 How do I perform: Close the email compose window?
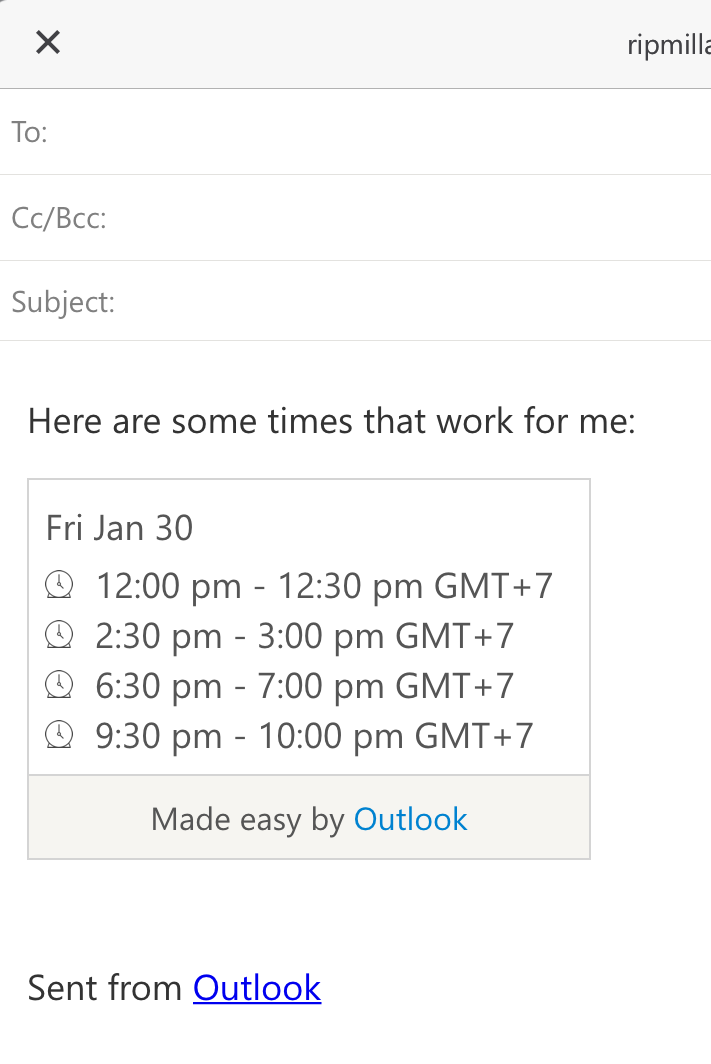[x=48, y=42]
